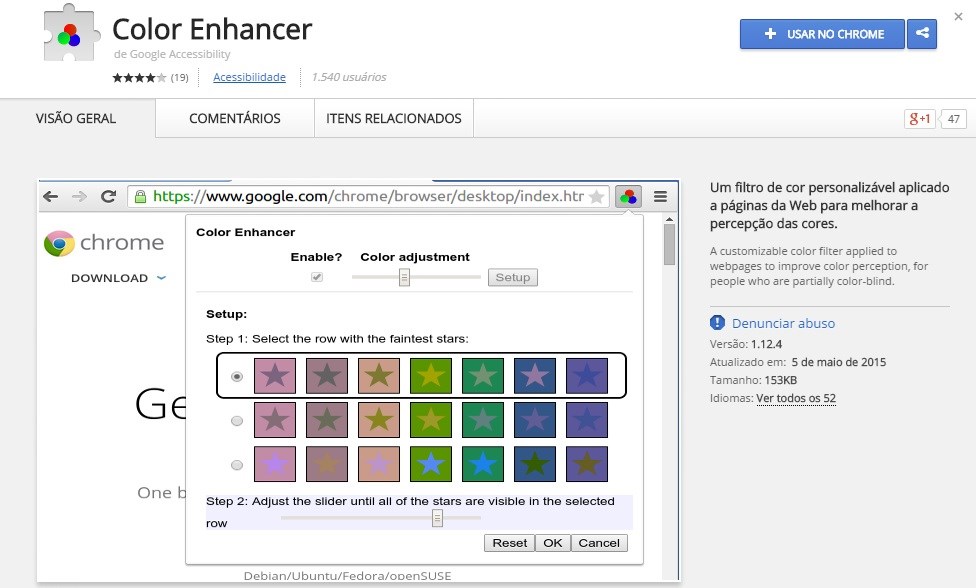Click the Color Enhancer puzzle piece logo

click(70, 36)
